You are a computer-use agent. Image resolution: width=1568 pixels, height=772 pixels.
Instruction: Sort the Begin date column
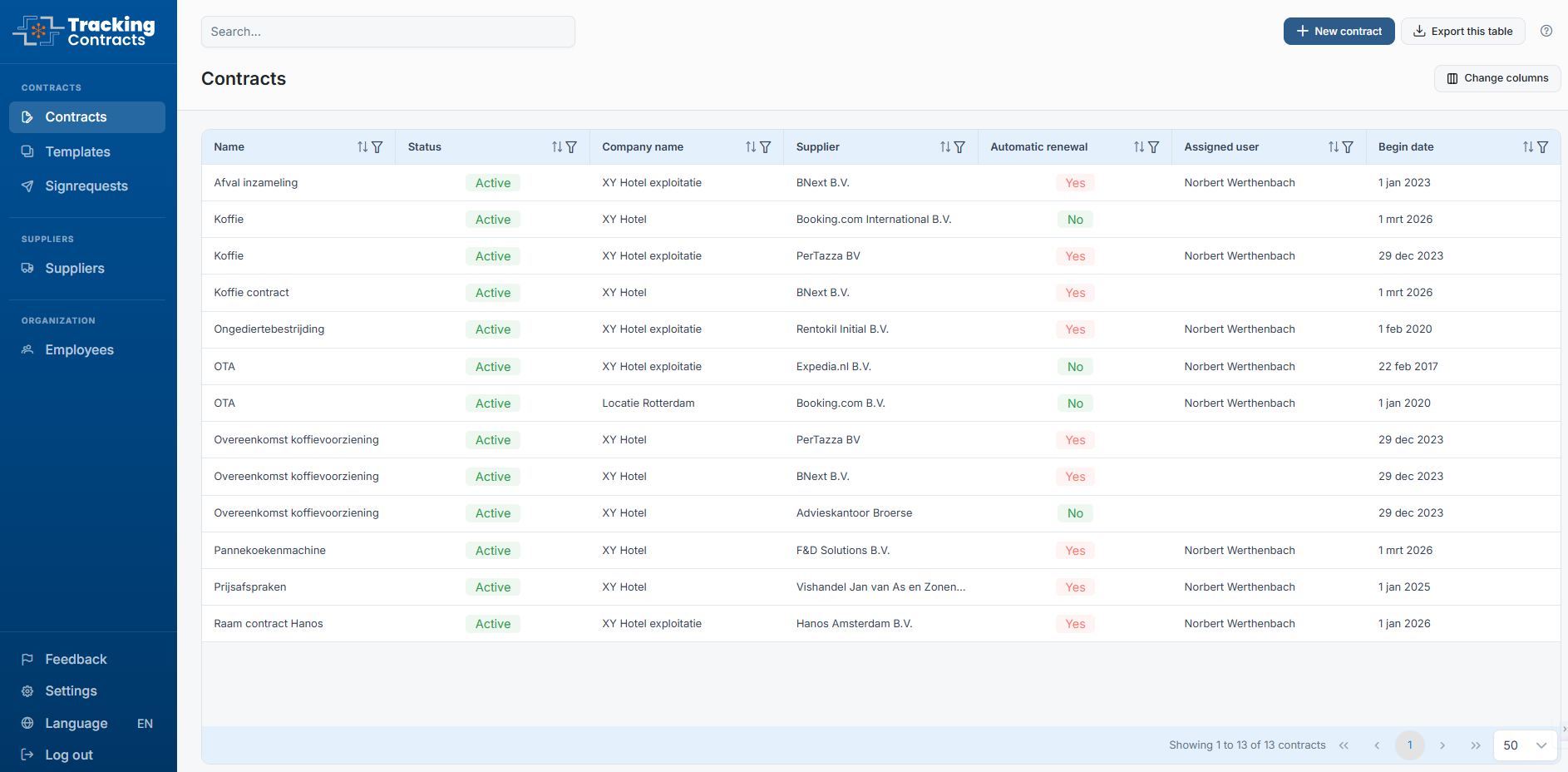click(x=1528, y=147)
